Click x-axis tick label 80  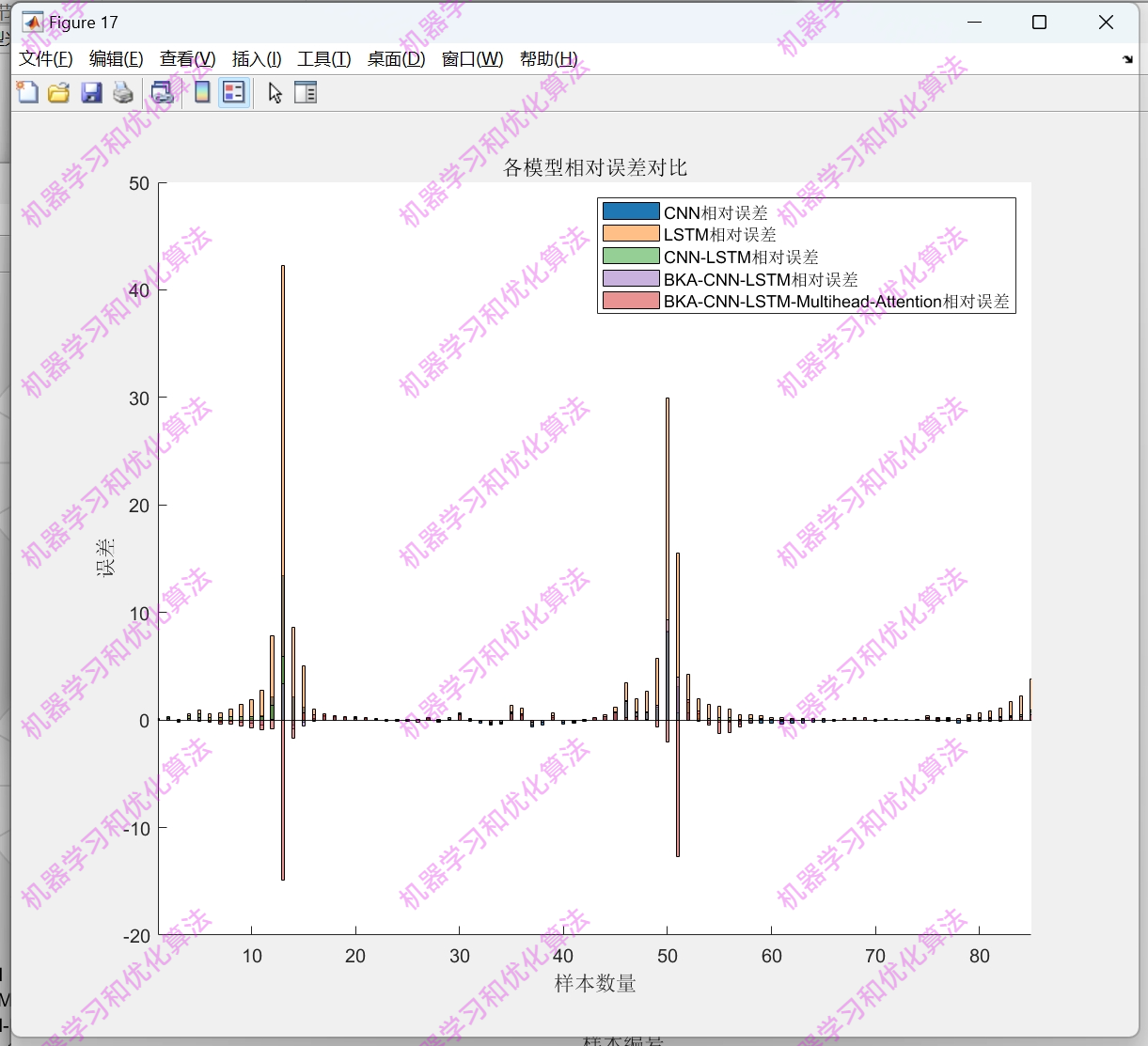click(979, 956)
